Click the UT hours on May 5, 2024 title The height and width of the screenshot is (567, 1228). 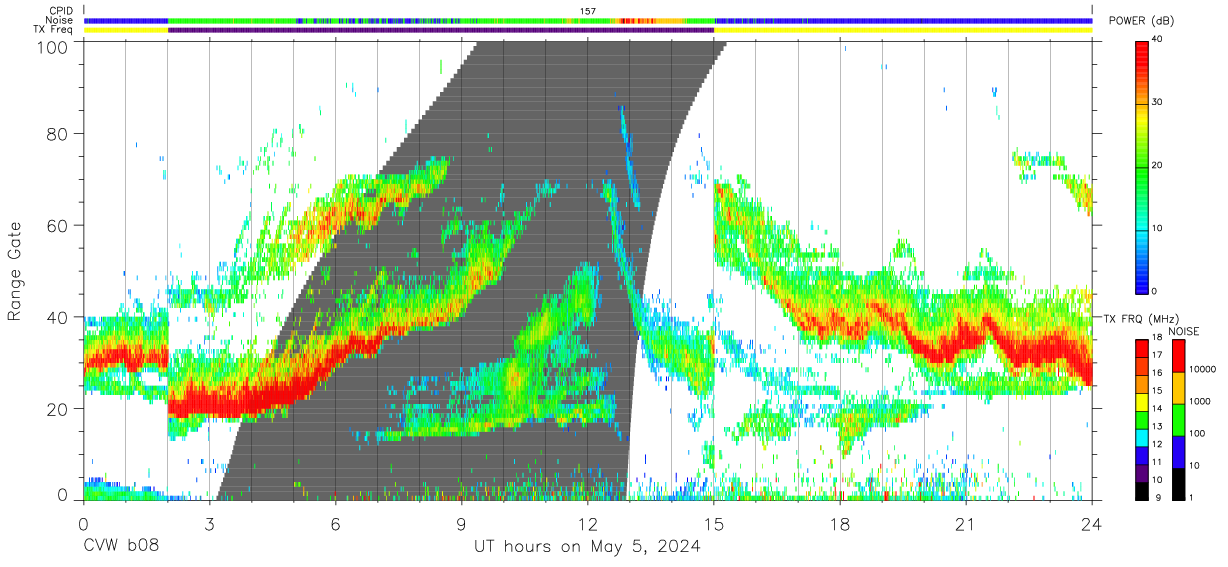[587, 546]
